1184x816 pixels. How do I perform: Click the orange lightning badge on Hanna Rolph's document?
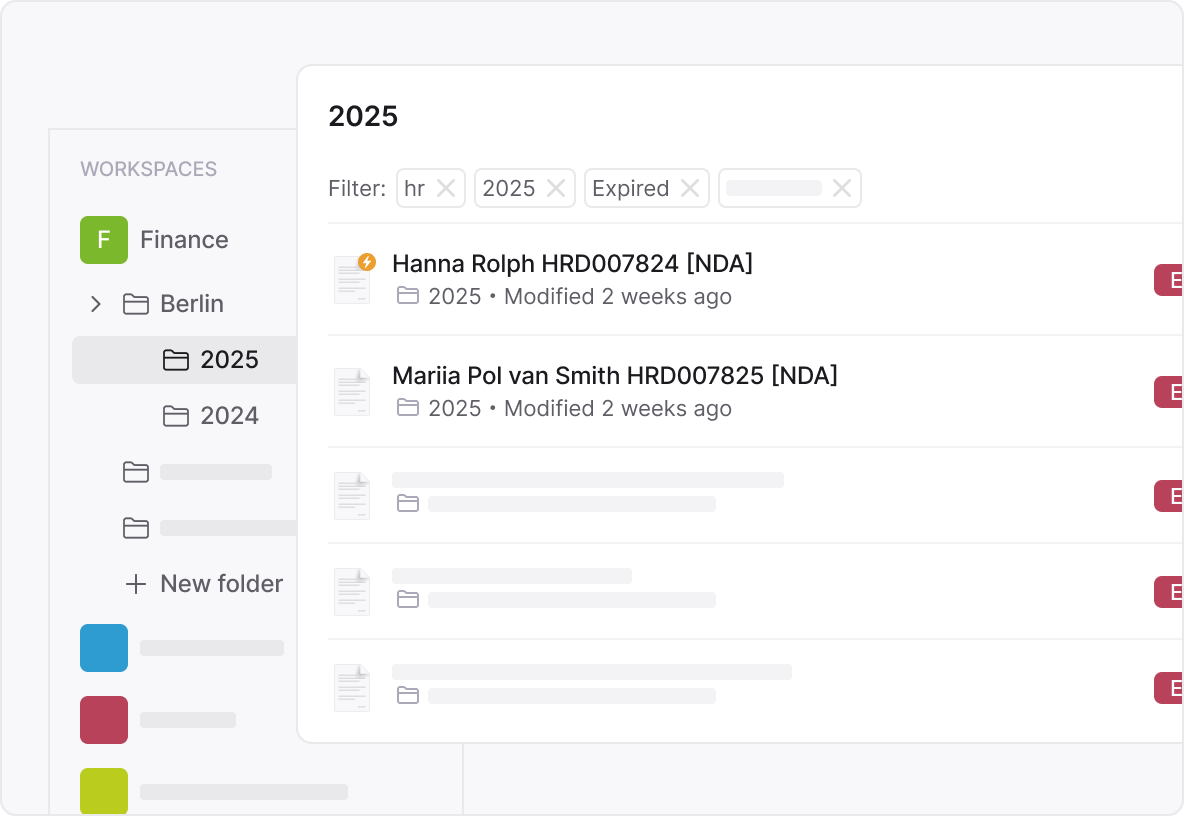coord(366,261)
